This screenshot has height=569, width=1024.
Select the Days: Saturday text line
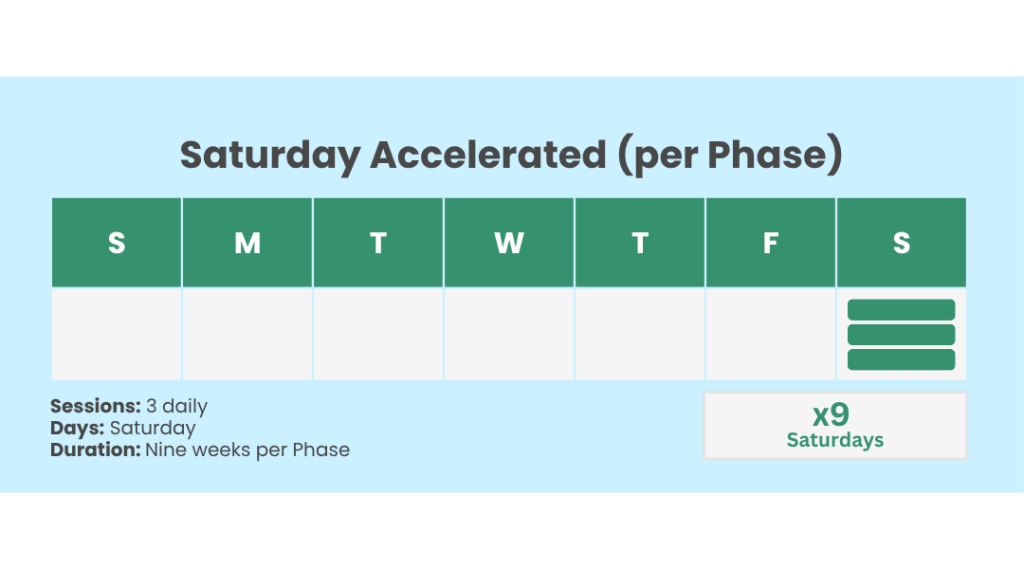tap(123, 428)
